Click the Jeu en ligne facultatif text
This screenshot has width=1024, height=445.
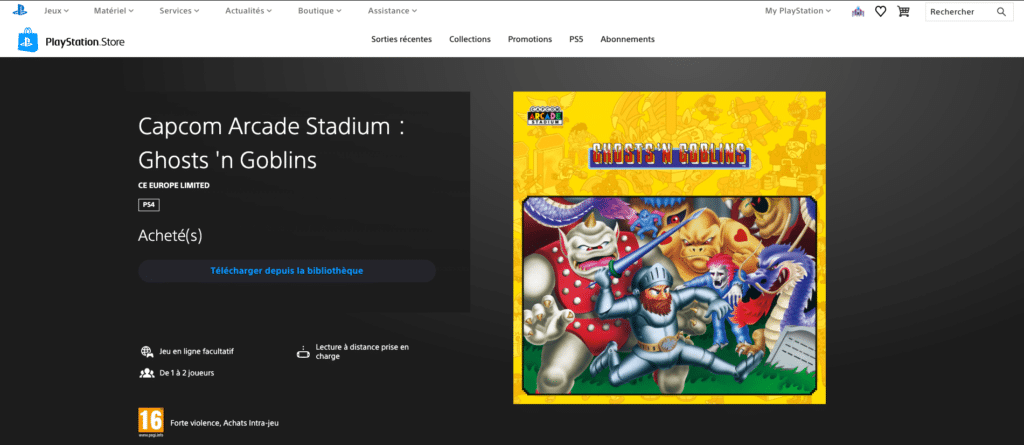[x=197, y=352]
